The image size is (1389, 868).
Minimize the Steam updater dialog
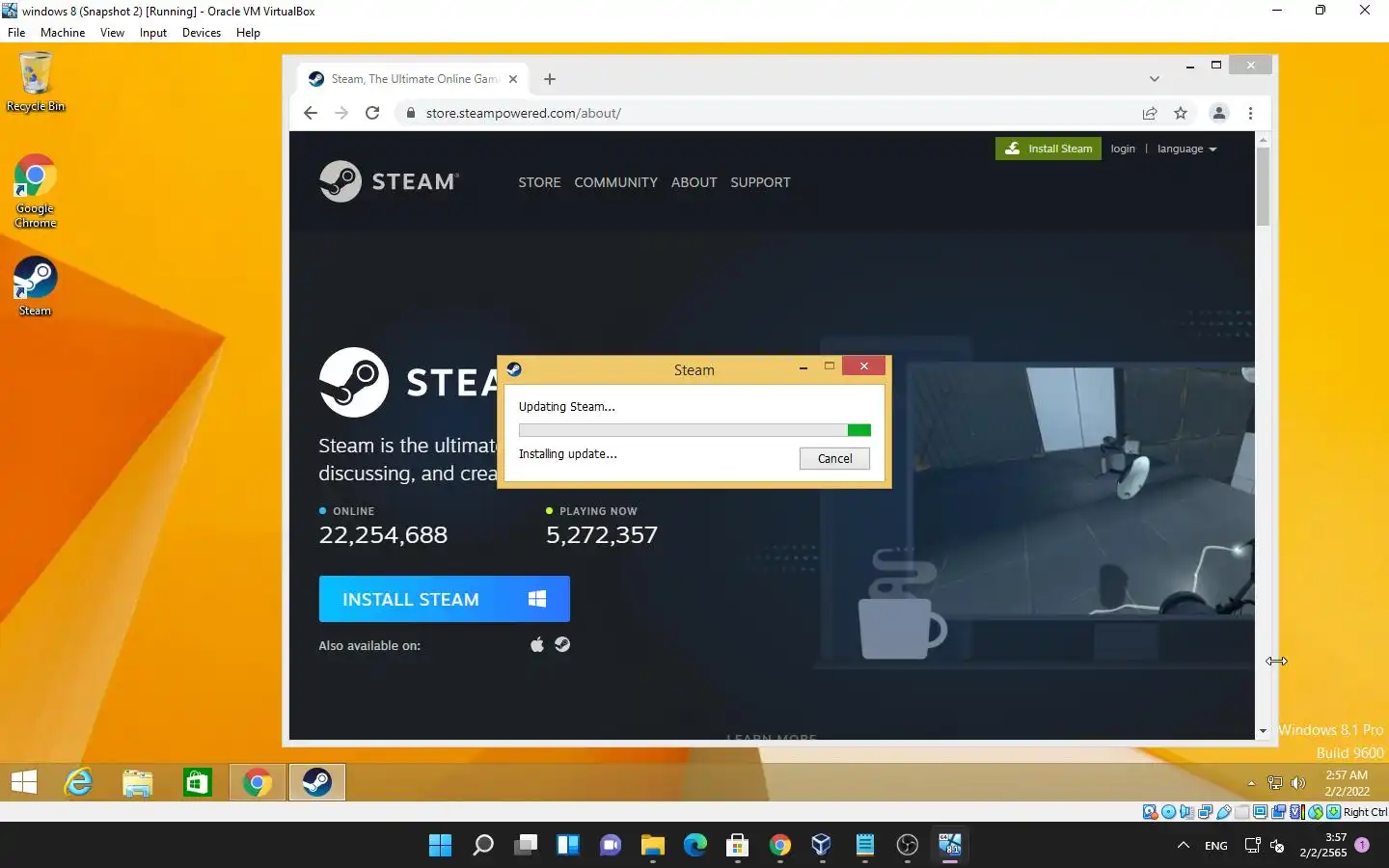tap(803, 367)
